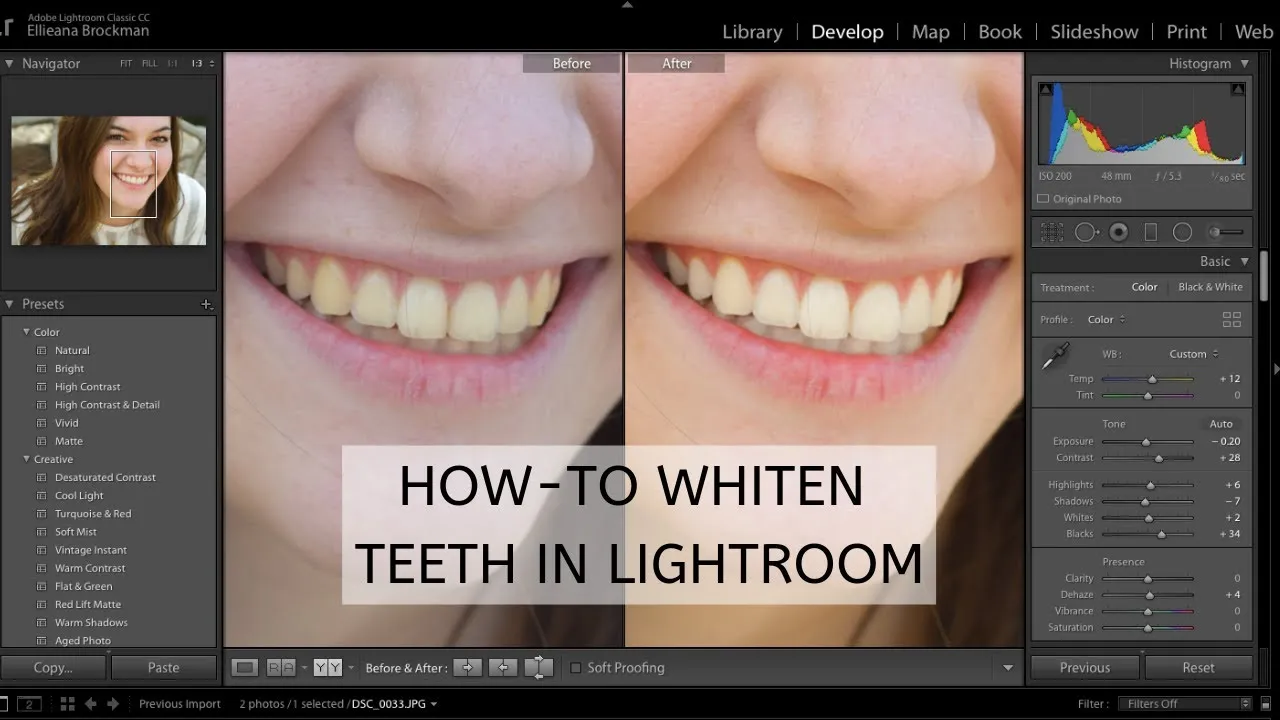Switch to the Library module
This screenshot has width=1280, height=720.
click(752, 32)
